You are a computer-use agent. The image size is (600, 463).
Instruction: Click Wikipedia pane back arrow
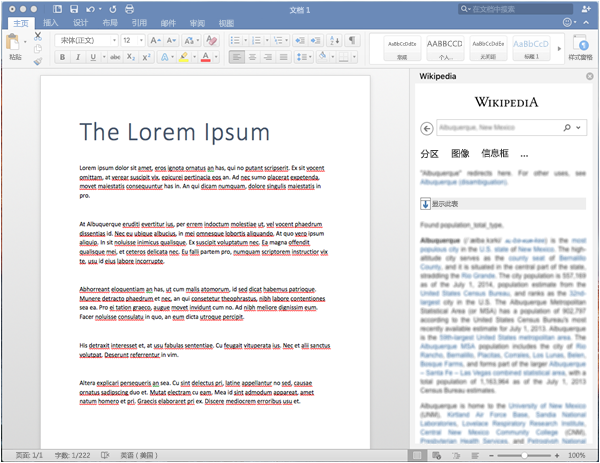coord(427,128)
